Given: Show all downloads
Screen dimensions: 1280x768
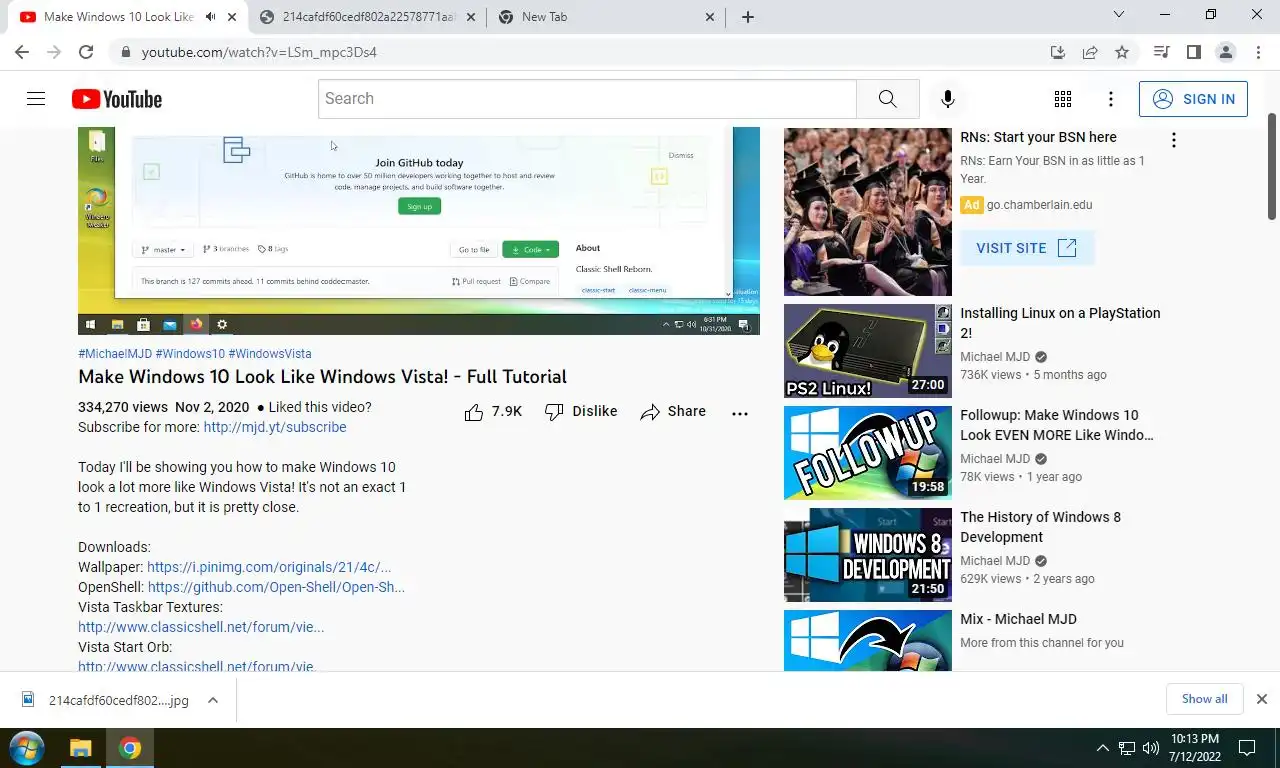Looking at the screenshot, I should [1204, 699].
